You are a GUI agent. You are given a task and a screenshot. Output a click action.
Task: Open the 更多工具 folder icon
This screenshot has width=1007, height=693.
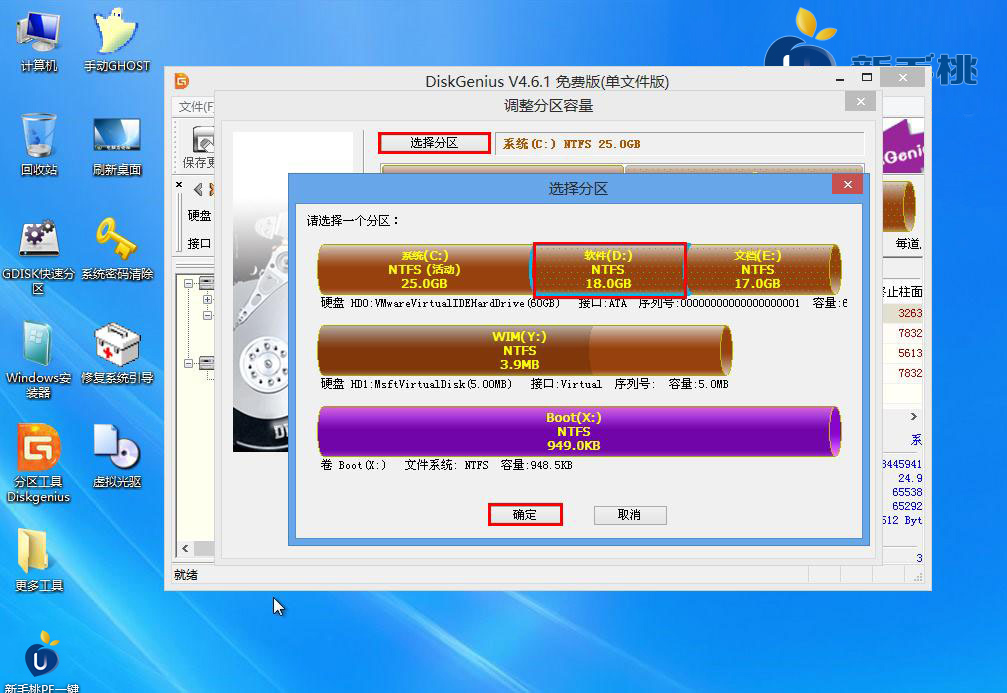[39, 560]
